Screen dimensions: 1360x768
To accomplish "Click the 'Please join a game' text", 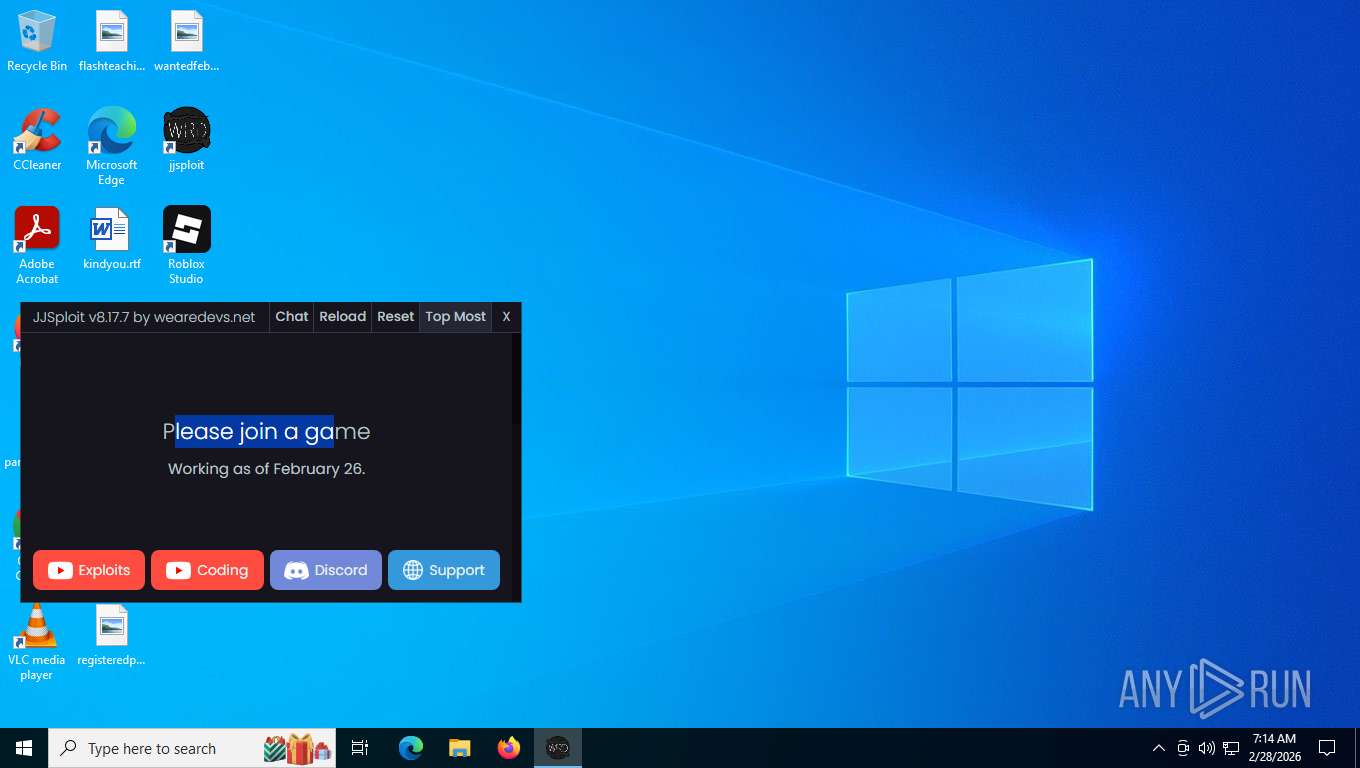I will pyautogui.click(x=266, y=432).
